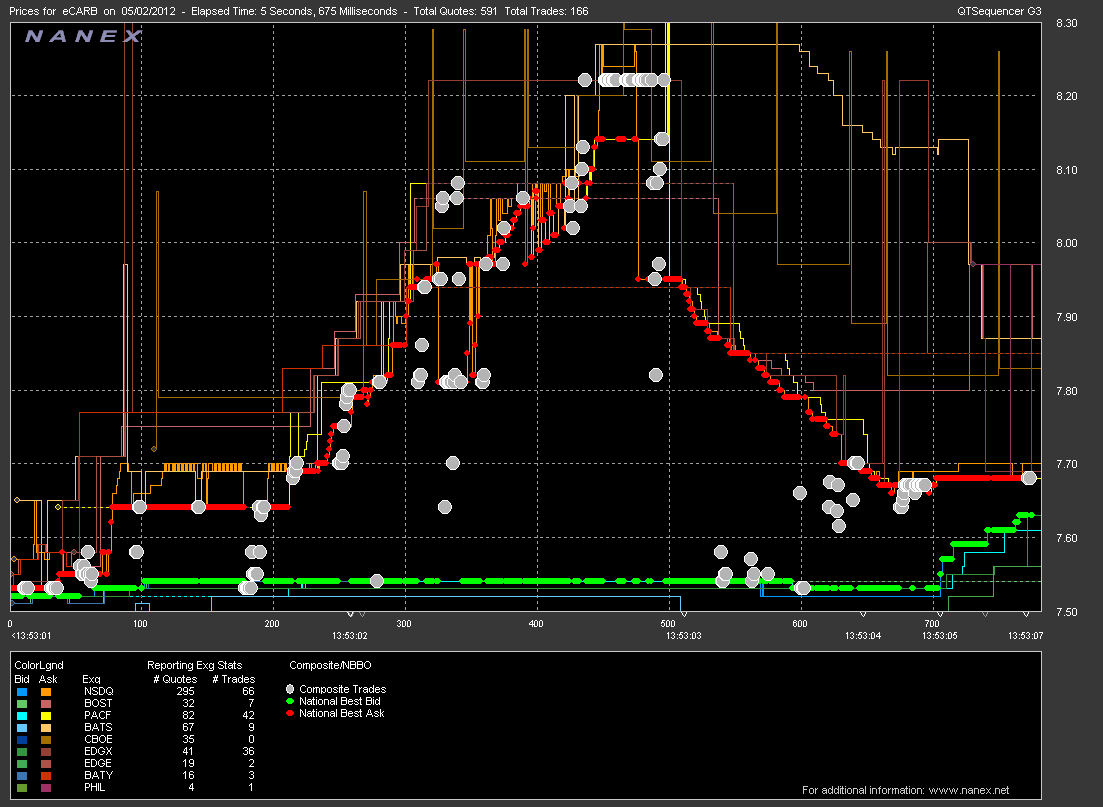Click 'Total Trades: 166' in header
Viewport: 1103px width, 807px height.
point(547,11)
